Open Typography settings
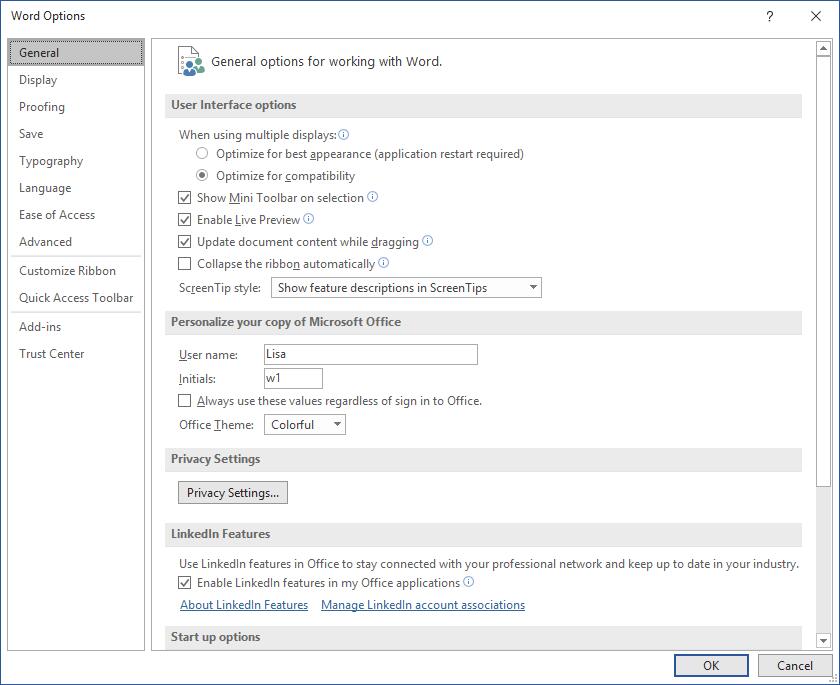The width and height of the screenshot is (840, 685). [76, 161]
